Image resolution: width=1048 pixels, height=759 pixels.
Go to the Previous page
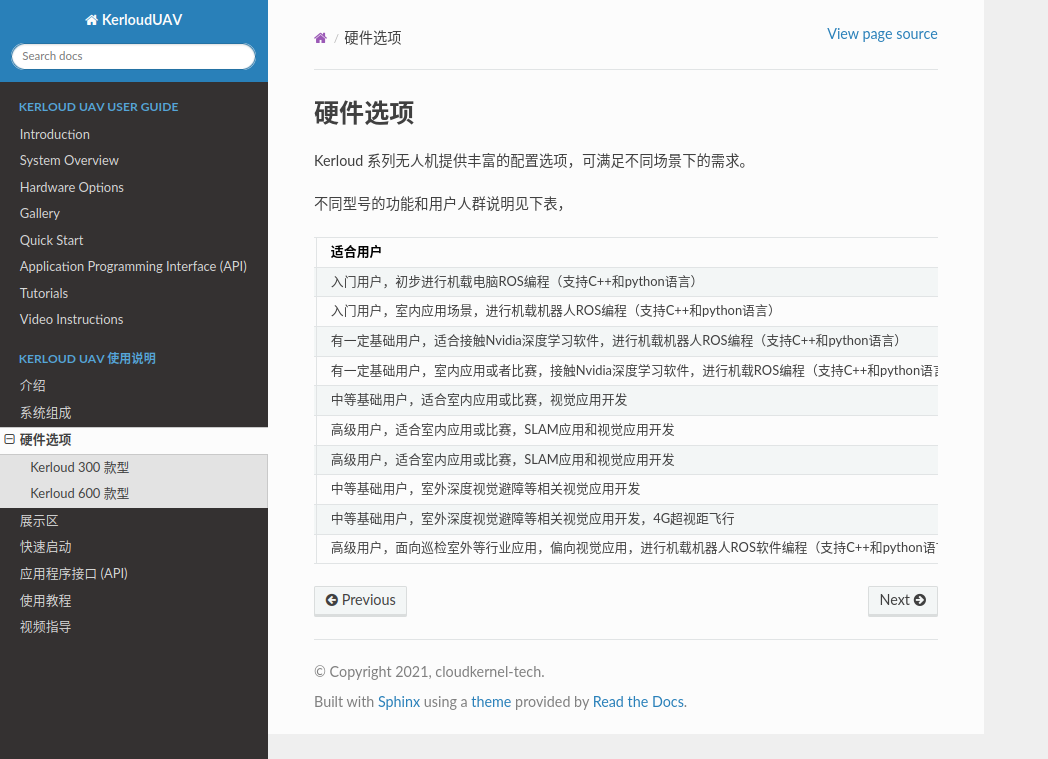tap(360, 600)
